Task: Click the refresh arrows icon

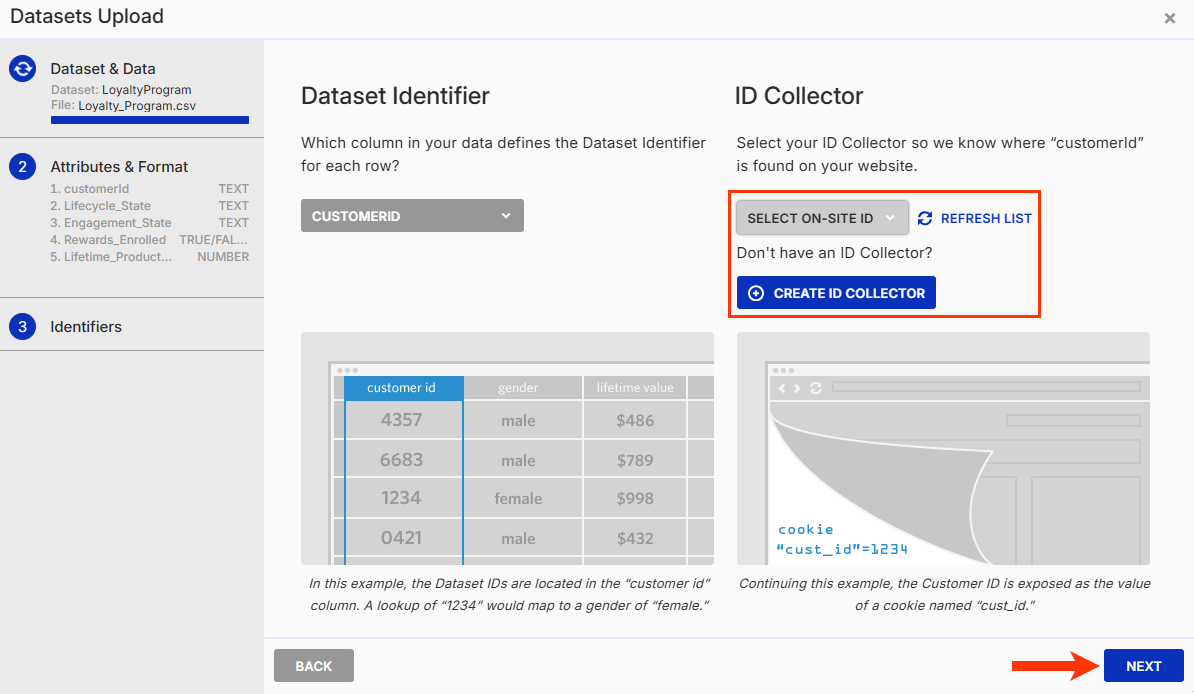Action: point(925,218)
